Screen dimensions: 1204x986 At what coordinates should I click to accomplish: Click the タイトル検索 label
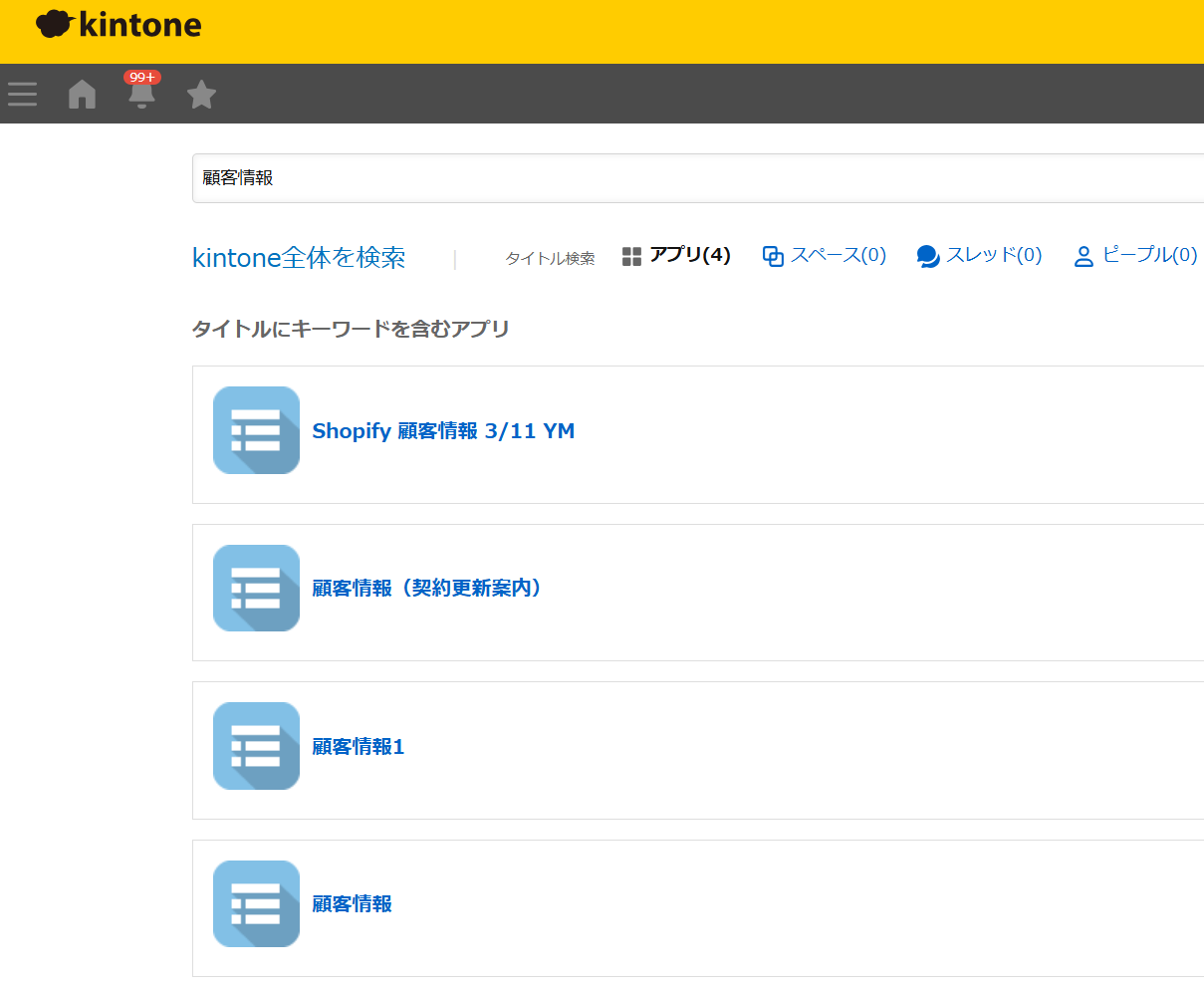coord(550,259)
